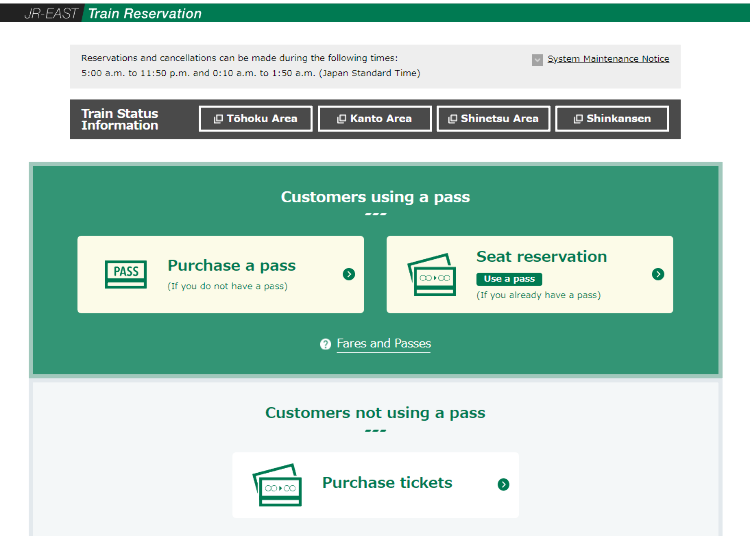750x536 pixels.
Task: Click the Purchase tickets arrow chevron
Action: pyautogui.click(x=503, y=484)
